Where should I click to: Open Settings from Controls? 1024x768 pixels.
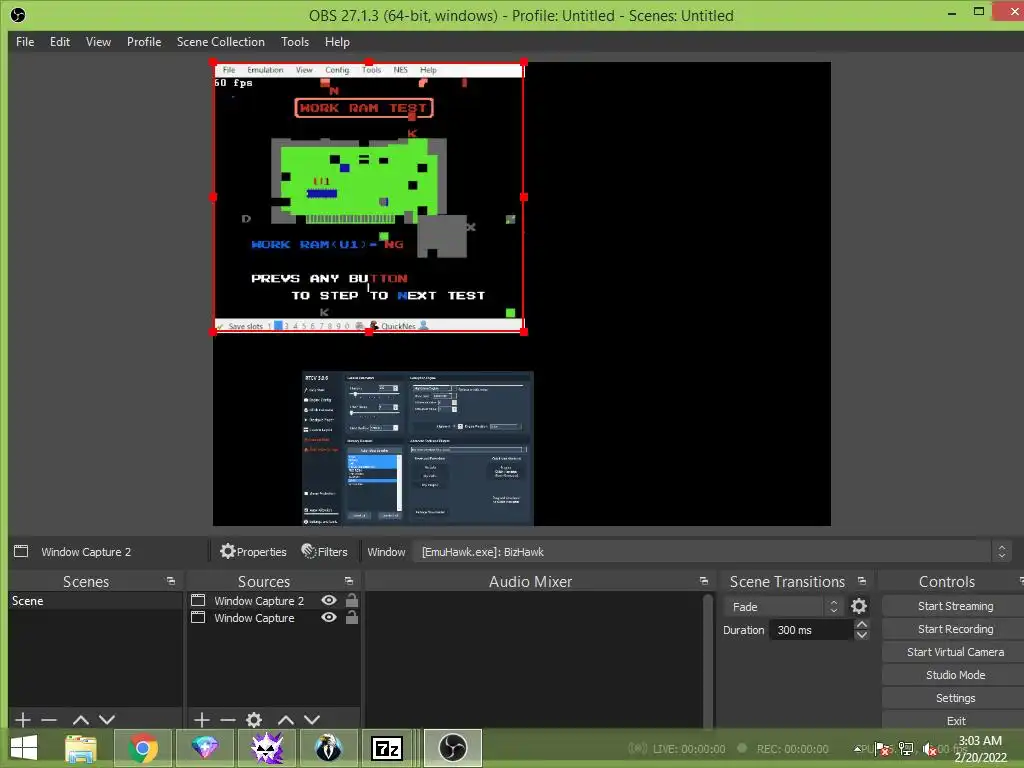[x=955, y=698]
